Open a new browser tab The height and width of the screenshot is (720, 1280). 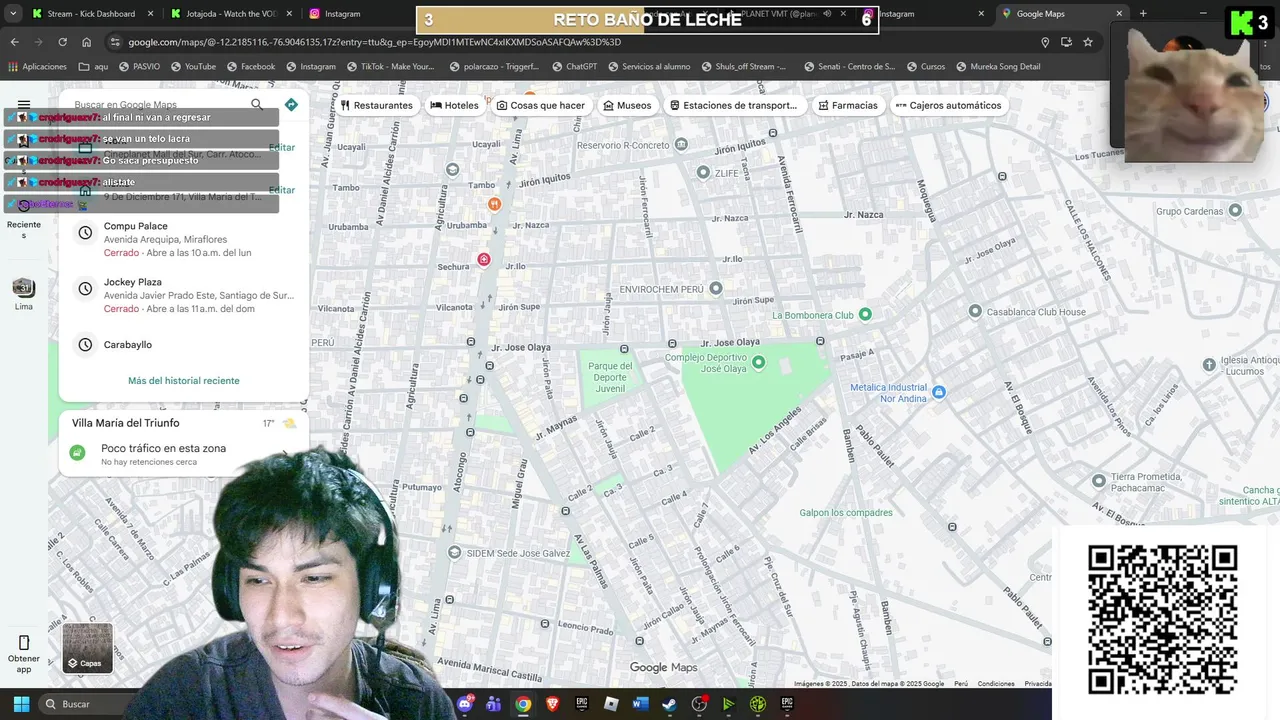(1143, 14)
